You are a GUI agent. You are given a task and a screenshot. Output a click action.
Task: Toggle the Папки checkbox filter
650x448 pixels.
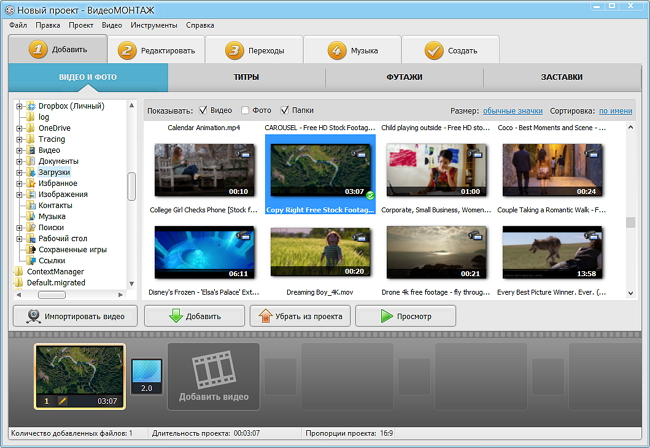pos(284,110)
